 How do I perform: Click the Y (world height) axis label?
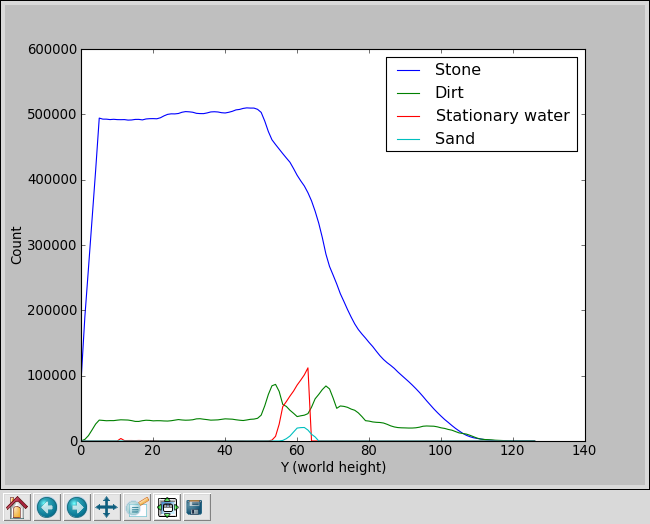point(333,467)
